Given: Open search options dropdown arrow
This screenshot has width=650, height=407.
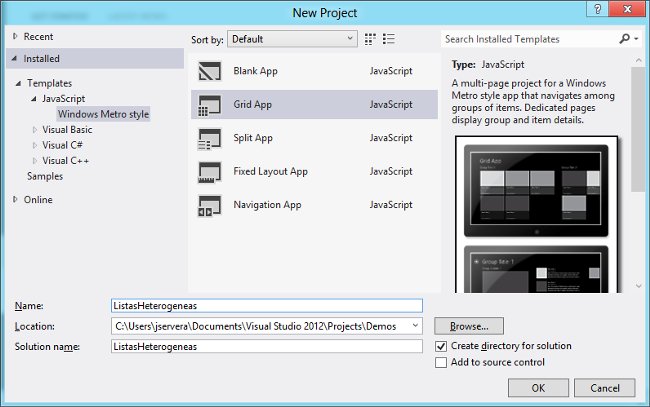Looking at the screenshot, I should (636, 39).
